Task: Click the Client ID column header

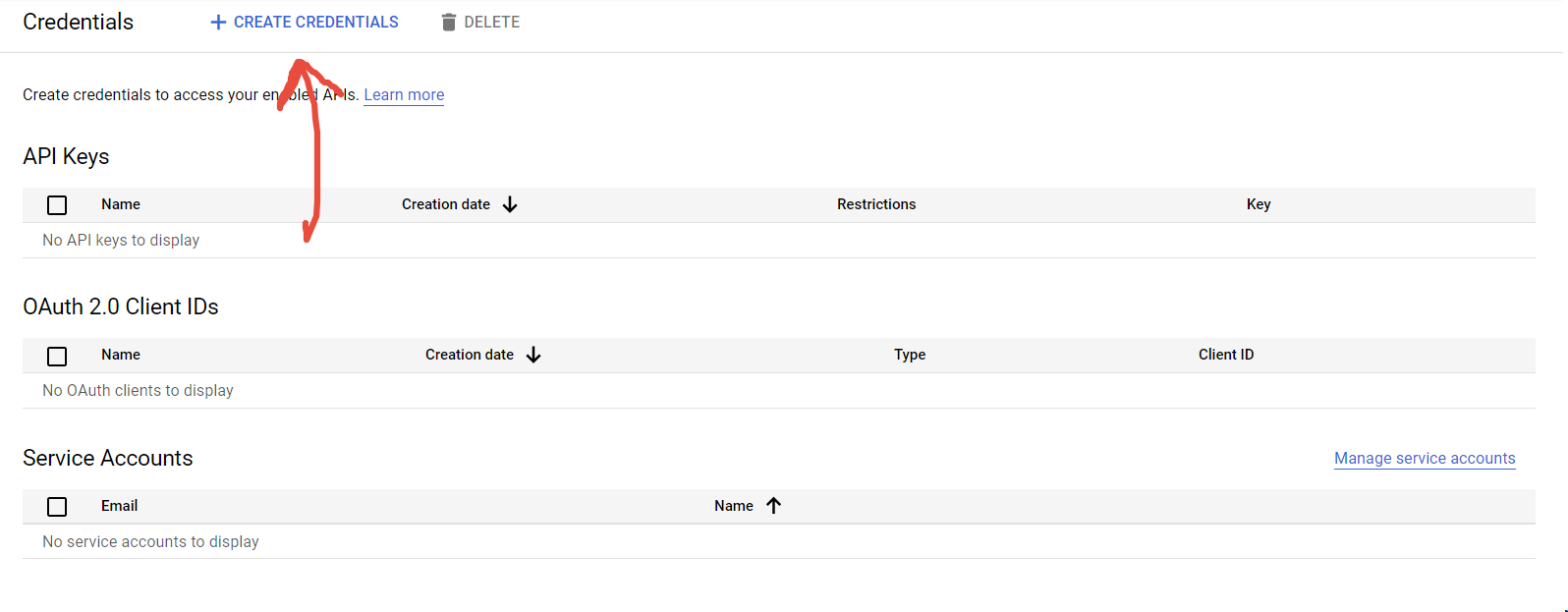Action: 1226,355
